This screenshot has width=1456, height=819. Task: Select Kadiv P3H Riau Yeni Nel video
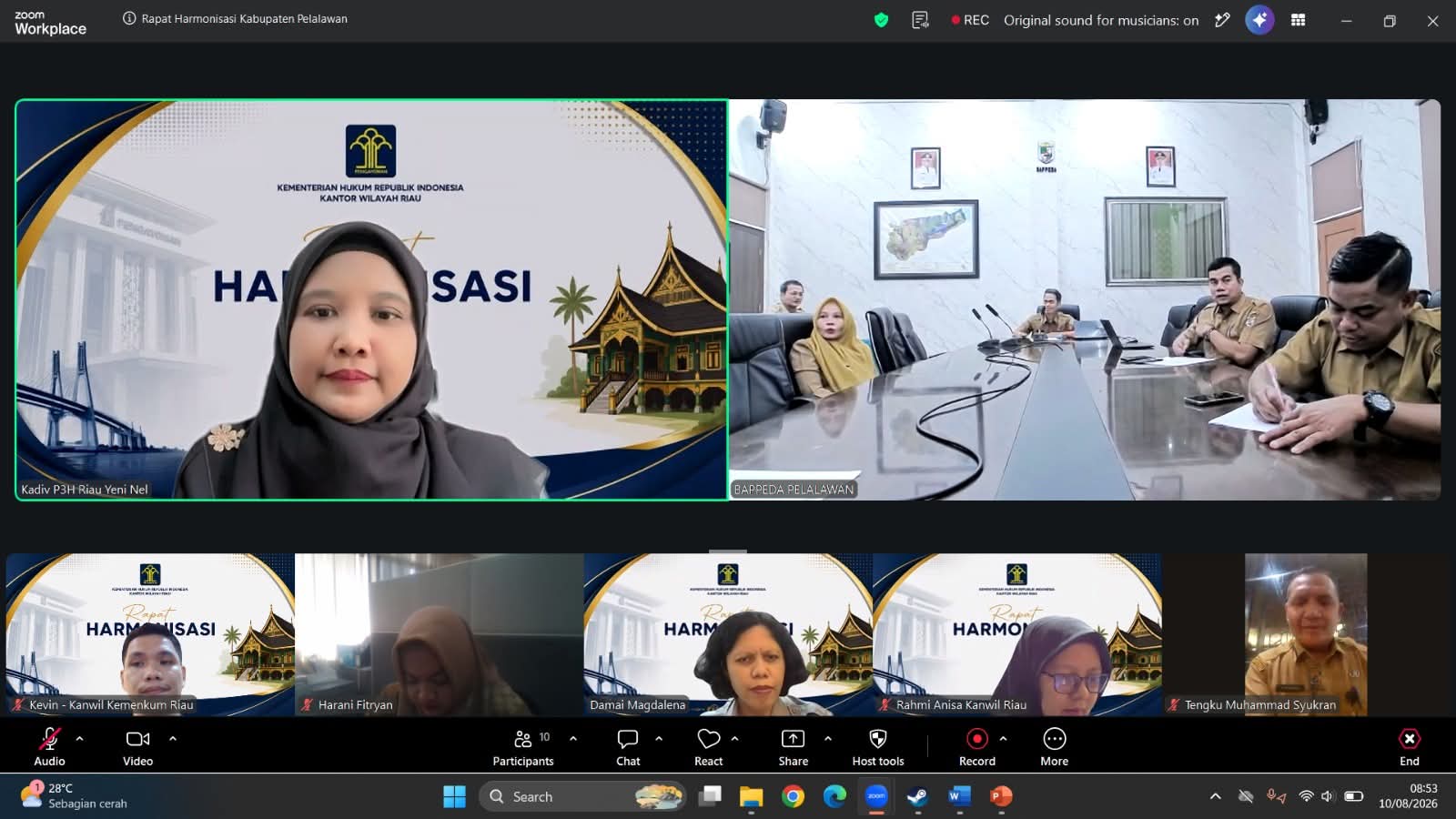[x=371, y=299]
